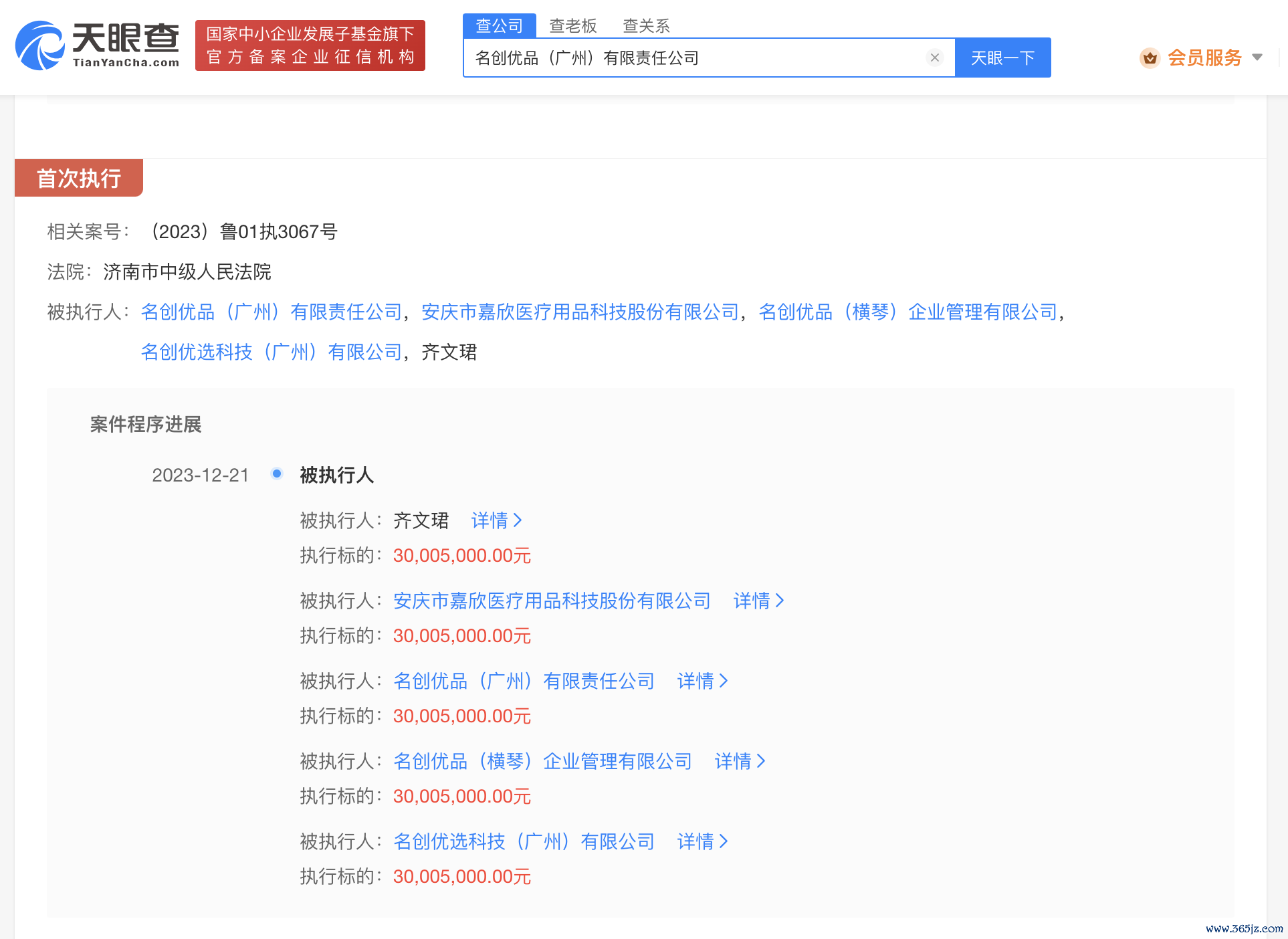Click the member service crown icon
The height and width of the screenshot is (939, 1288).
1150,58
